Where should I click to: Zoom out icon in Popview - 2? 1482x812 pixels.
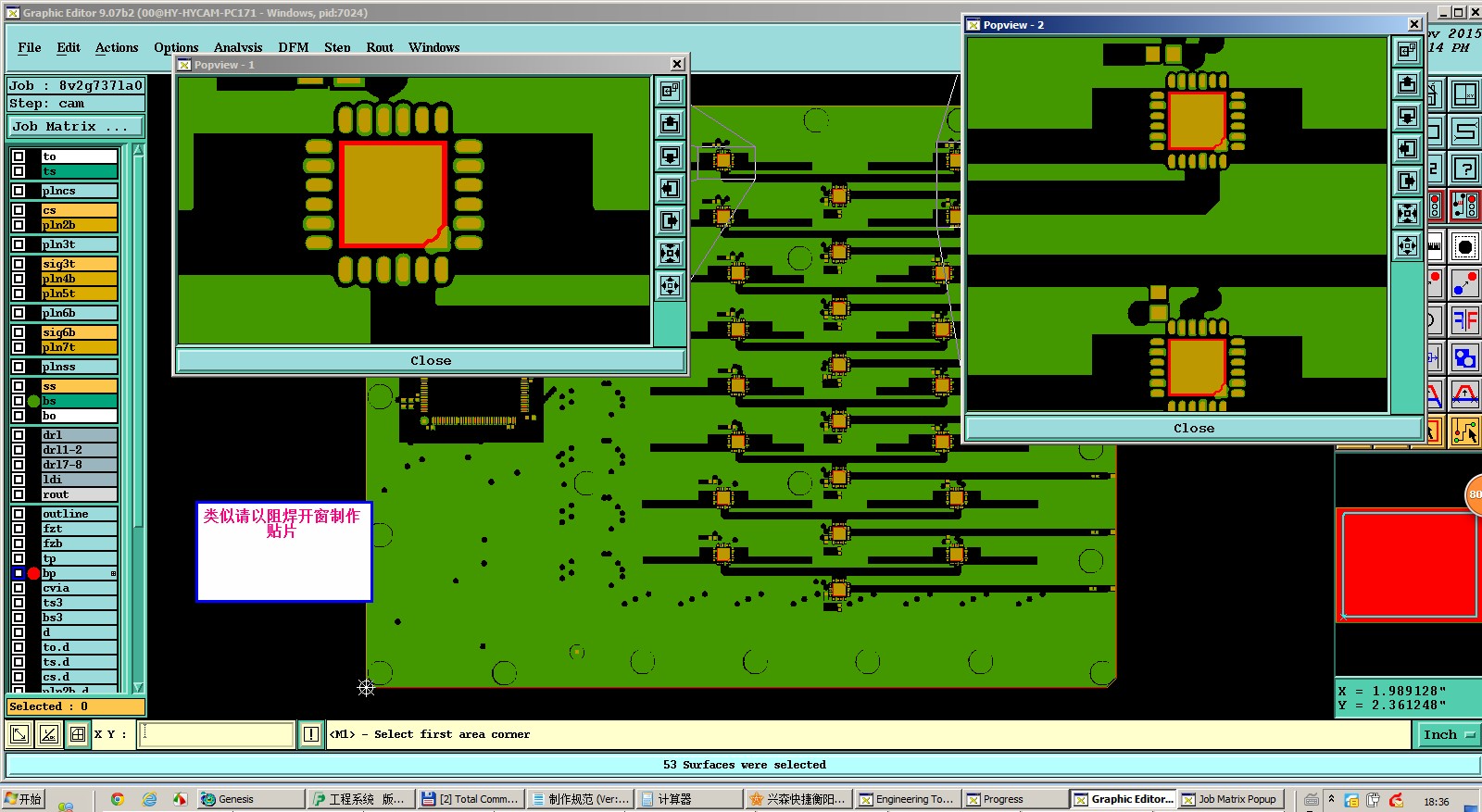(x=1407, y=246)
